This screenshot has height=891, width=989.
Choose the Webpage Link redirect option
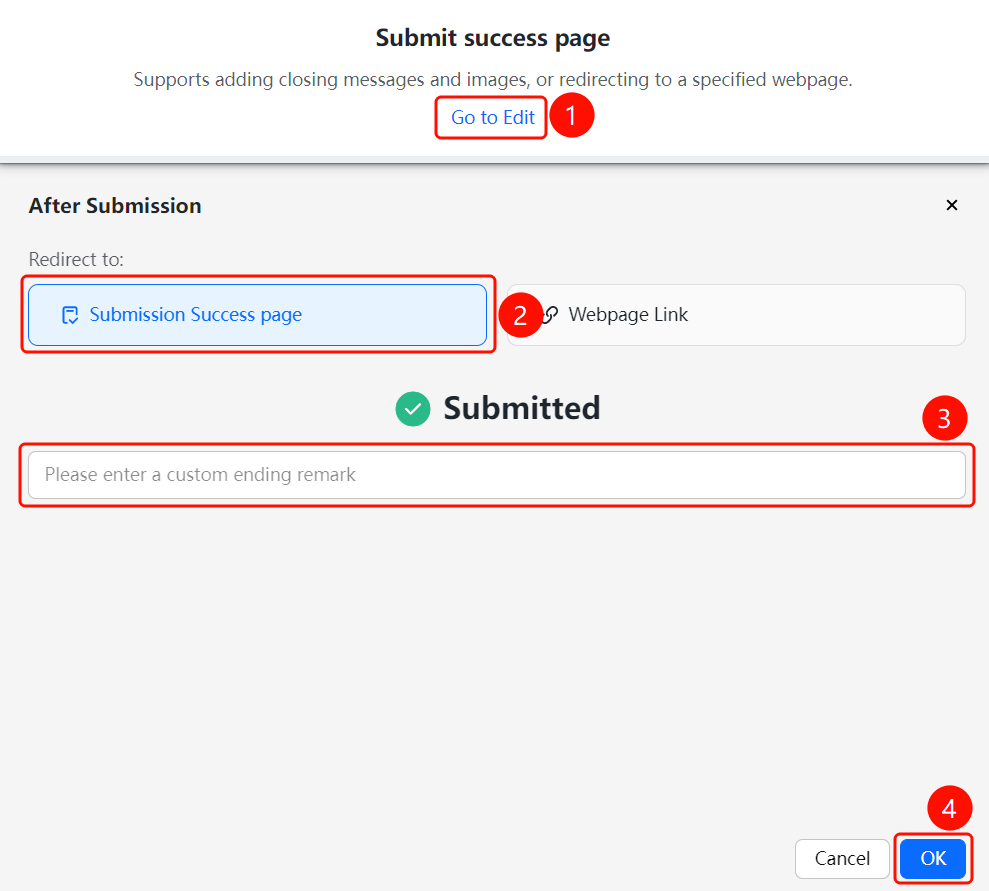[736, 315]
